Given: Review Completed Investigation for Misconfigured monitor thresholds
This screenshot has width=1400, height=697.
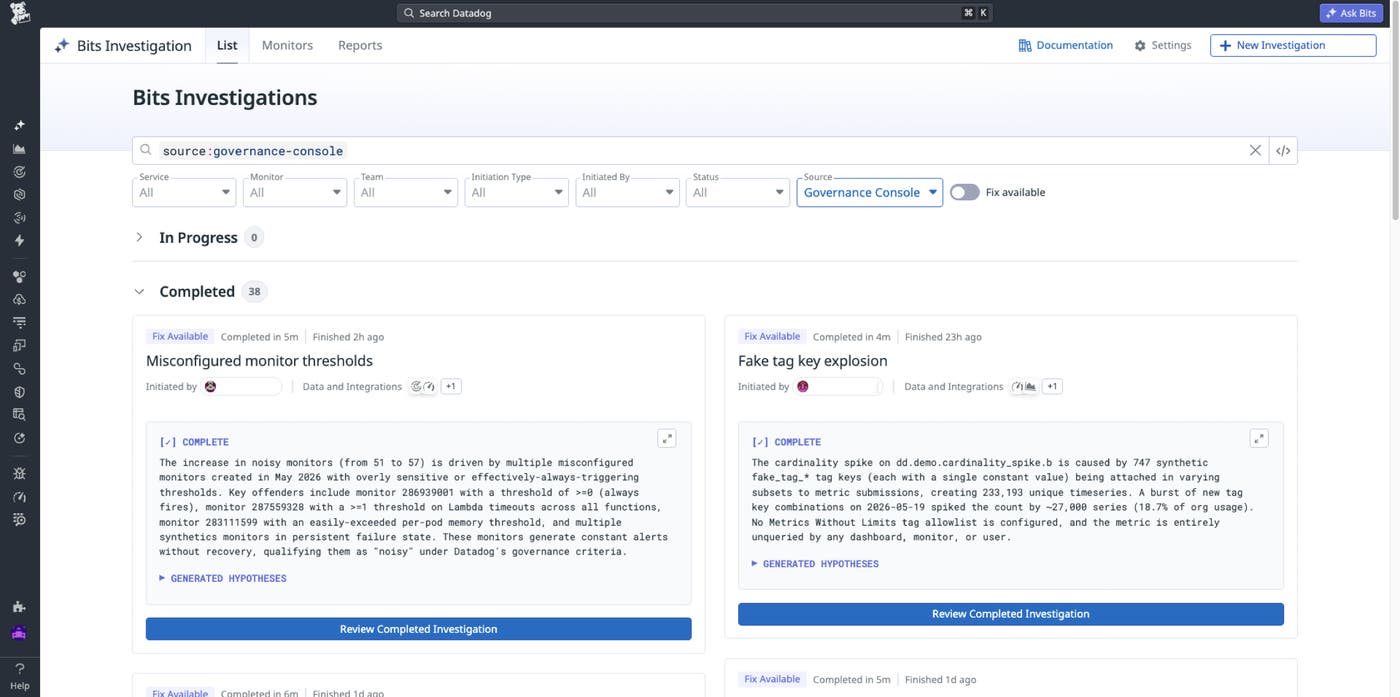Looking at the screenshot, I should tap(418, 629).
